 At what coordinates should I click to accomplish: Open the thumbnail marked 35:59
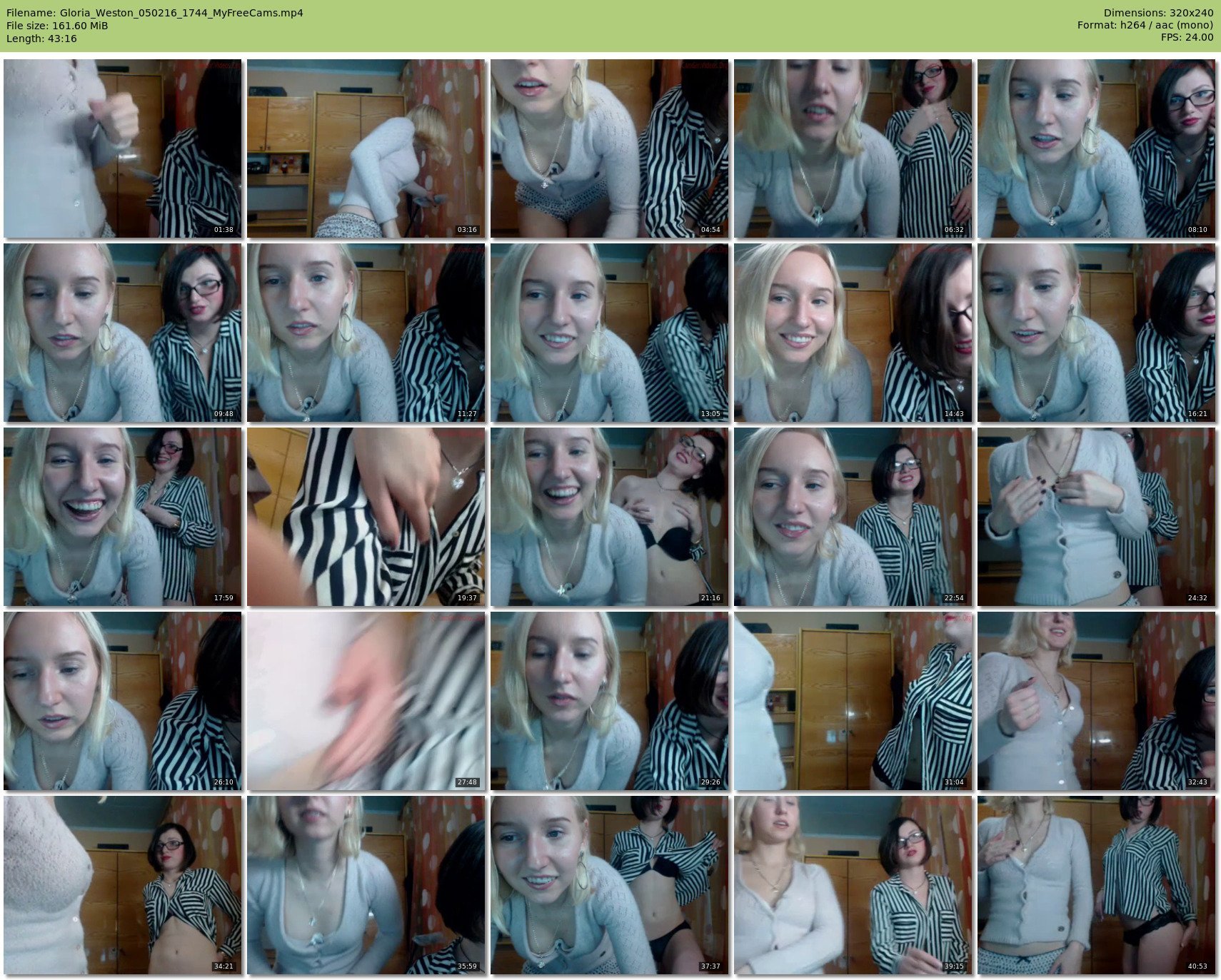coord(366,885)
